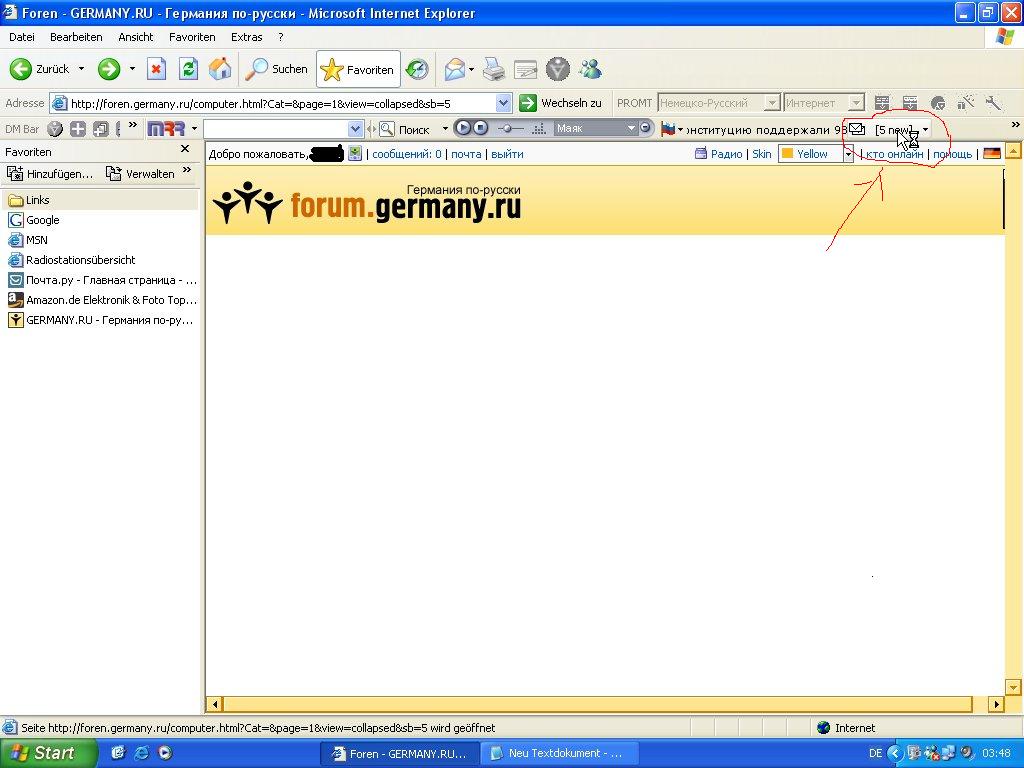Click the address bar URL field
Image resolution: width=1024 pixels, height=768 pixels.
(x=273, y=103)
